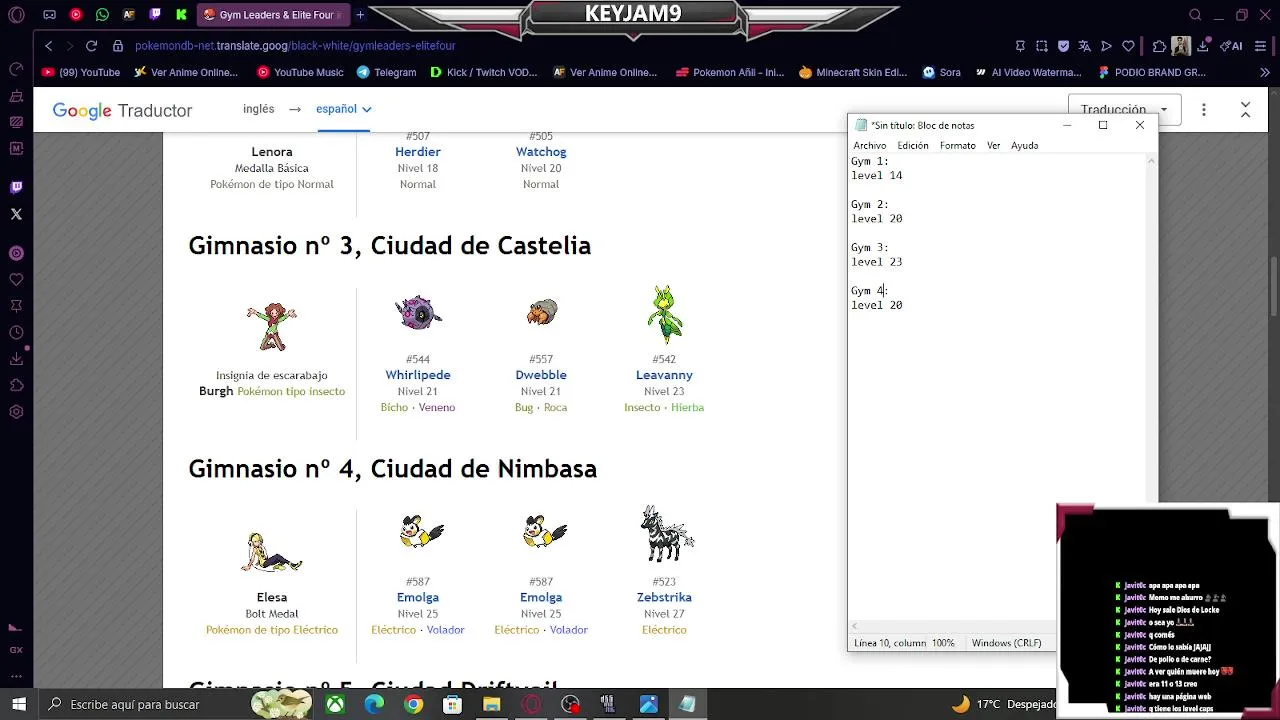Viewport: 1280px width, 720px height.
Task: Select inglés source language
Action: pos(258,109)
